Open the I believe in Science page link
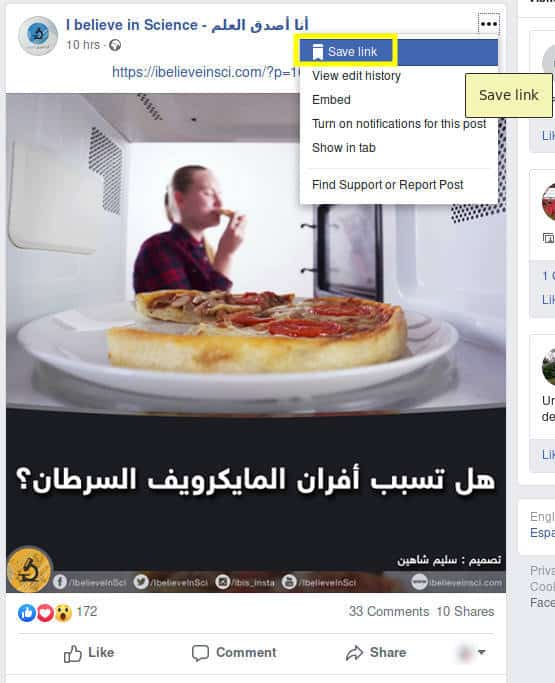 tap(187, 25)
